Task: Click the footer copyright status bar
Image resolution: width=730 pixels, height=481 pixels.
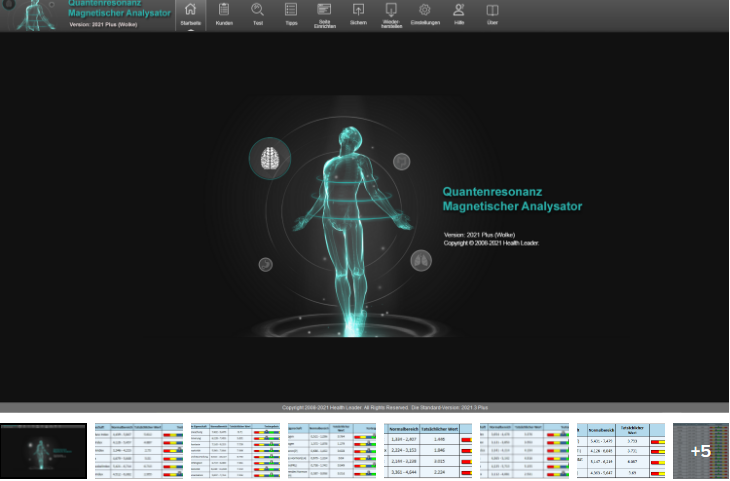Action: coord(364,407)
